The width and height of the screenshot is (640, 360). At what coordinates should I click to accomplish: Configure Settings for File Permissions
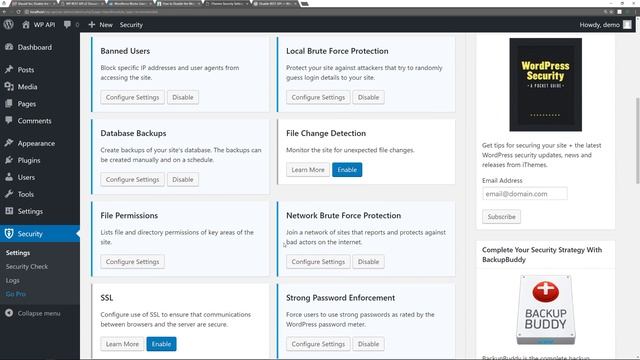click(132, 262)
